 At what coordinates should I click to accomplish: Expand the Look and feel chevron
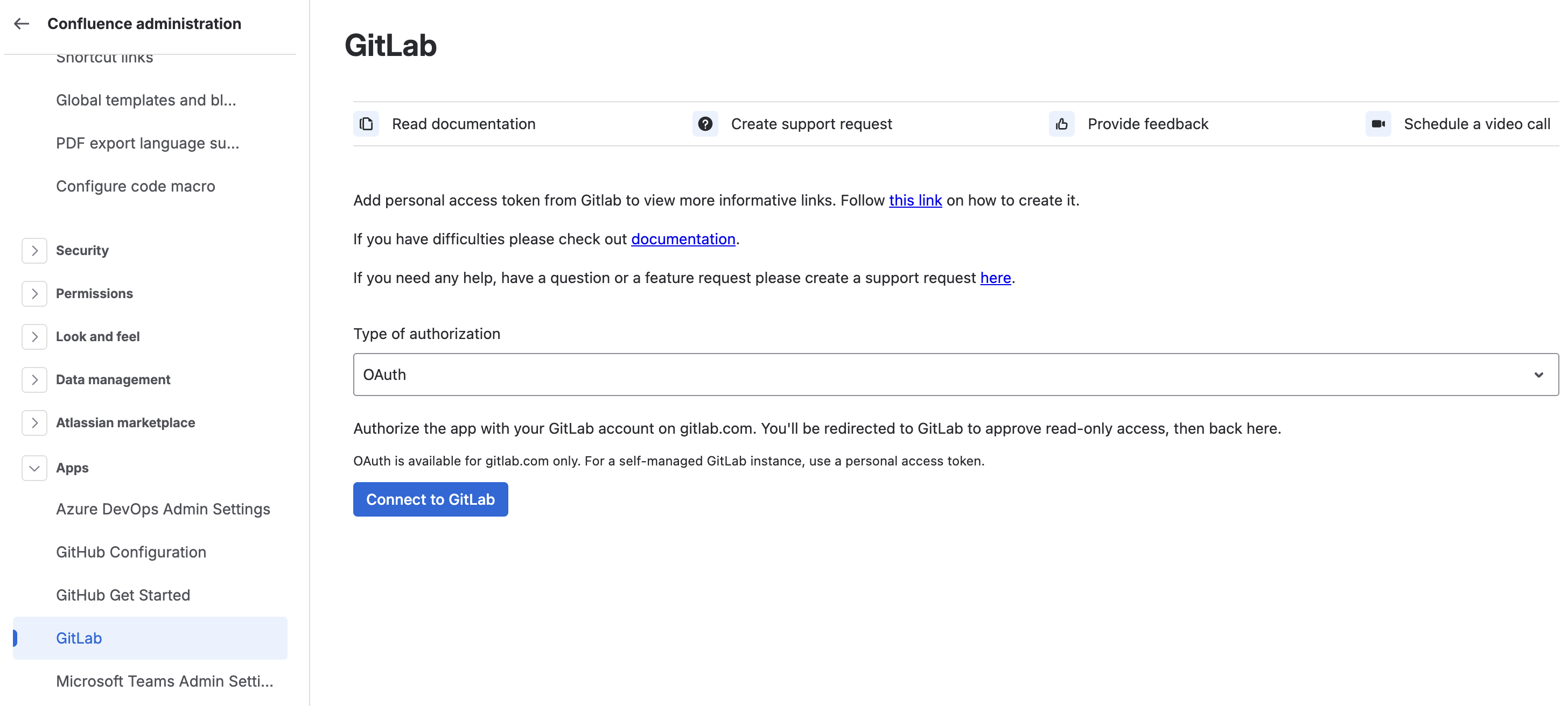(34, 337)
